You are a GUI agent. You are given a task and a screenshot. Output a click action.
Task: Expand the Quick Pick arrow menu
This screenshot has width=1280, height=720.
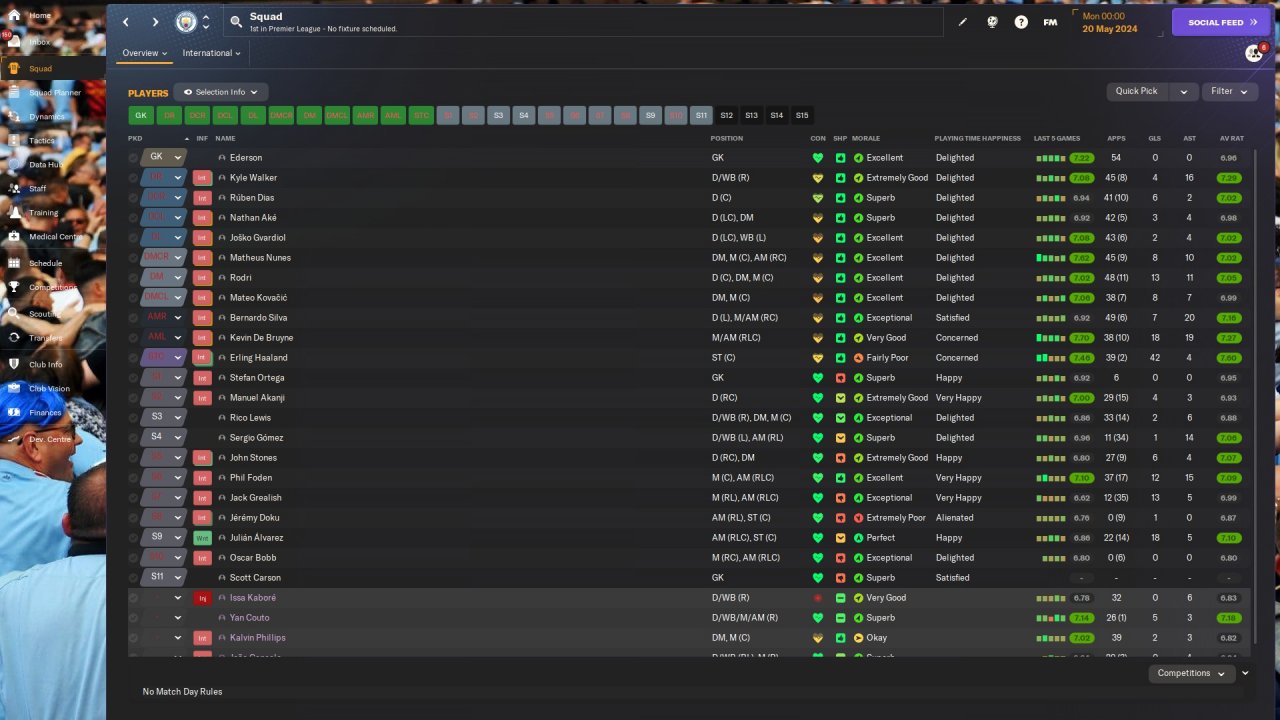pos(1184,91)
